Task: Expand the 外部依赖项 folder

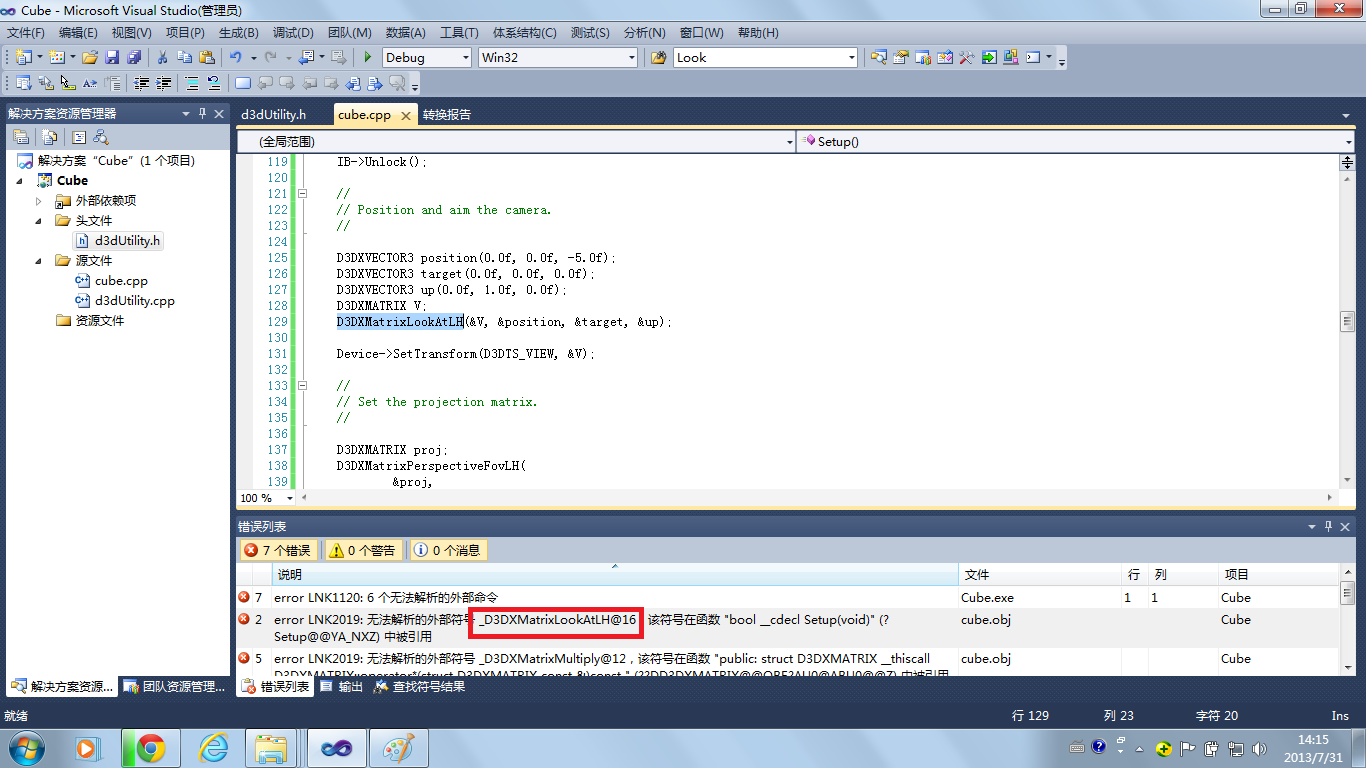Action: (x=39, y=201)
